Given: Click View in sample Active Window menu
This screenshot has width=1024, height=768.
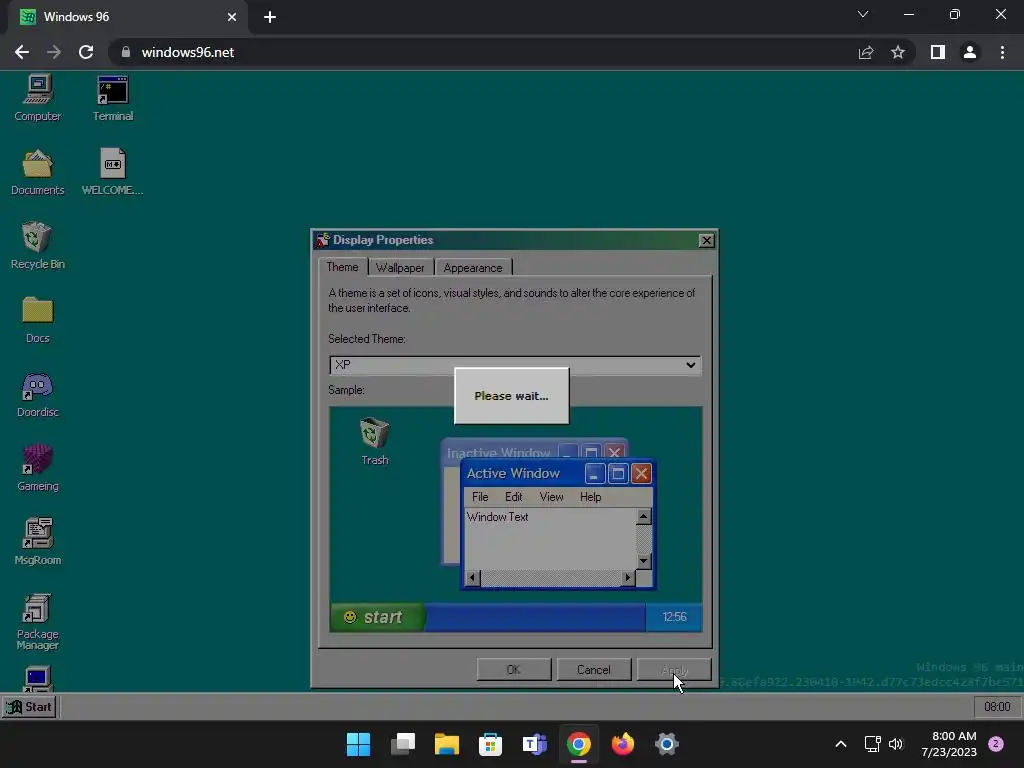Looking at the screenshot, I should click(551, 497).
